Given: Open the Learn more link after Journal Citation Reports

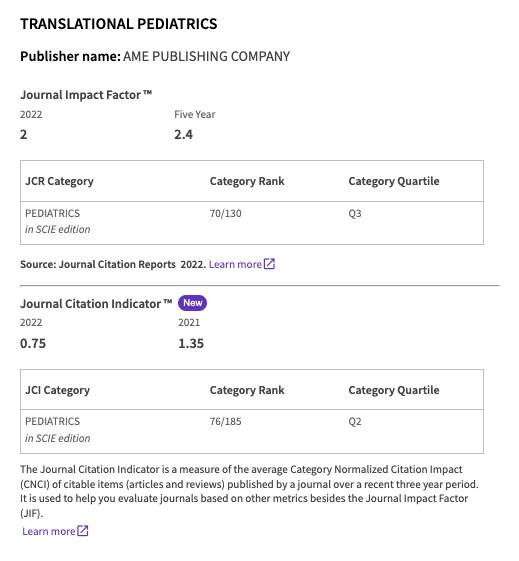Looking at the screenshot, I should tap(235, 264).
